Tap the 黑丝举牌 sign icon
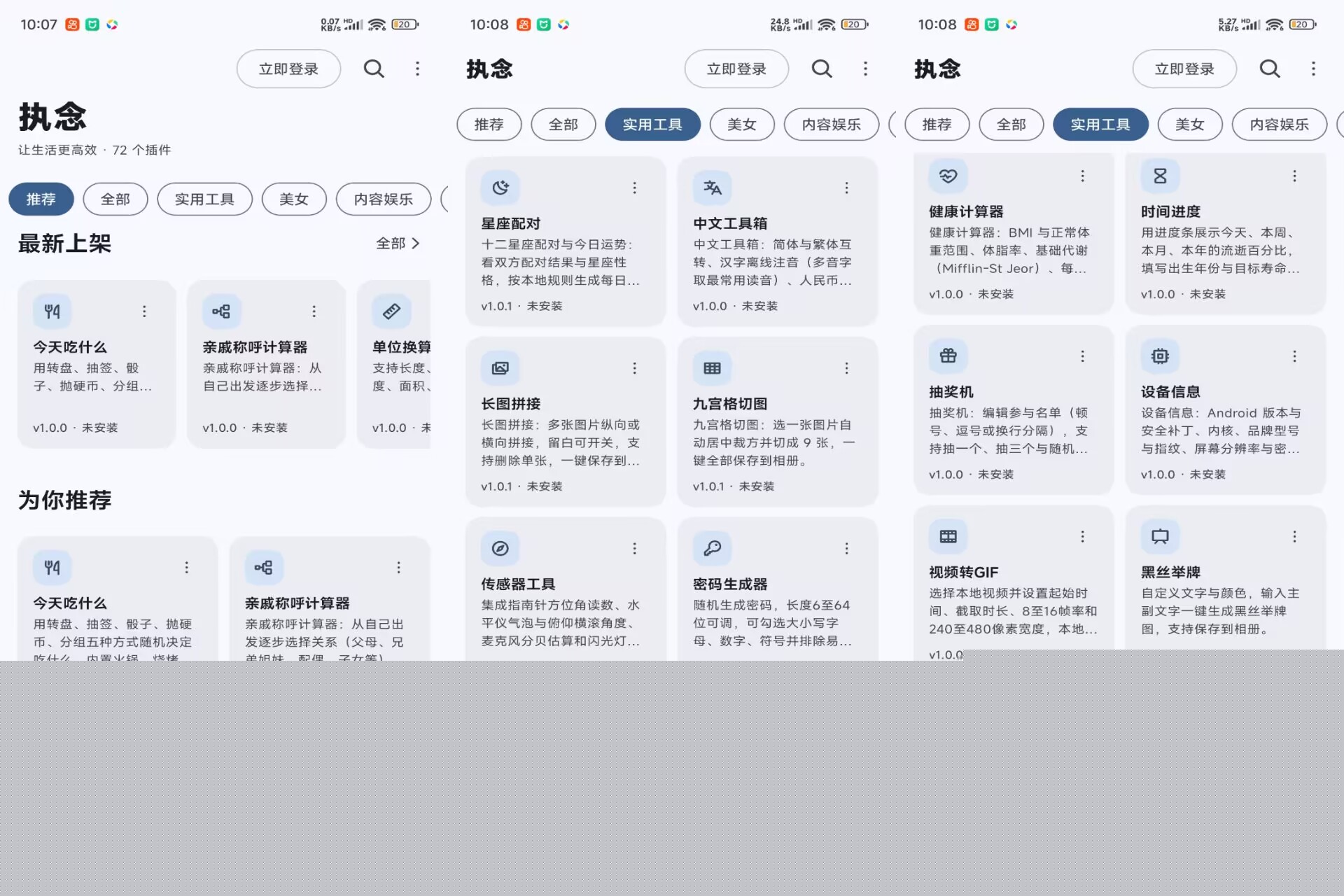Image resolution: width=1344 pixels, height=896 pixels. click(x=1160, y=536)
